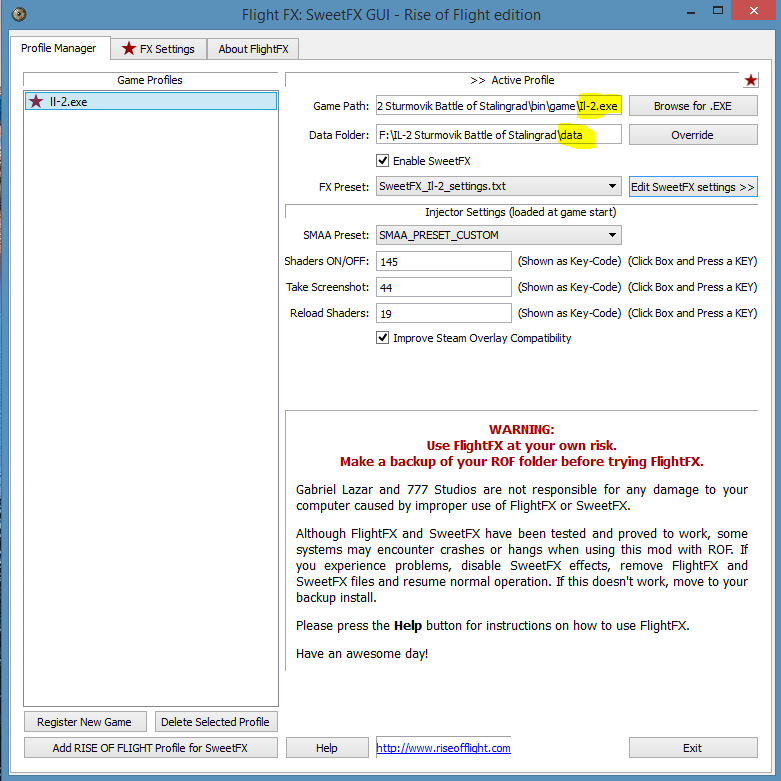This screenshot has height=781, width=781.
Task: Click the Injector Settings header label
Action: (x=521, y=212)
